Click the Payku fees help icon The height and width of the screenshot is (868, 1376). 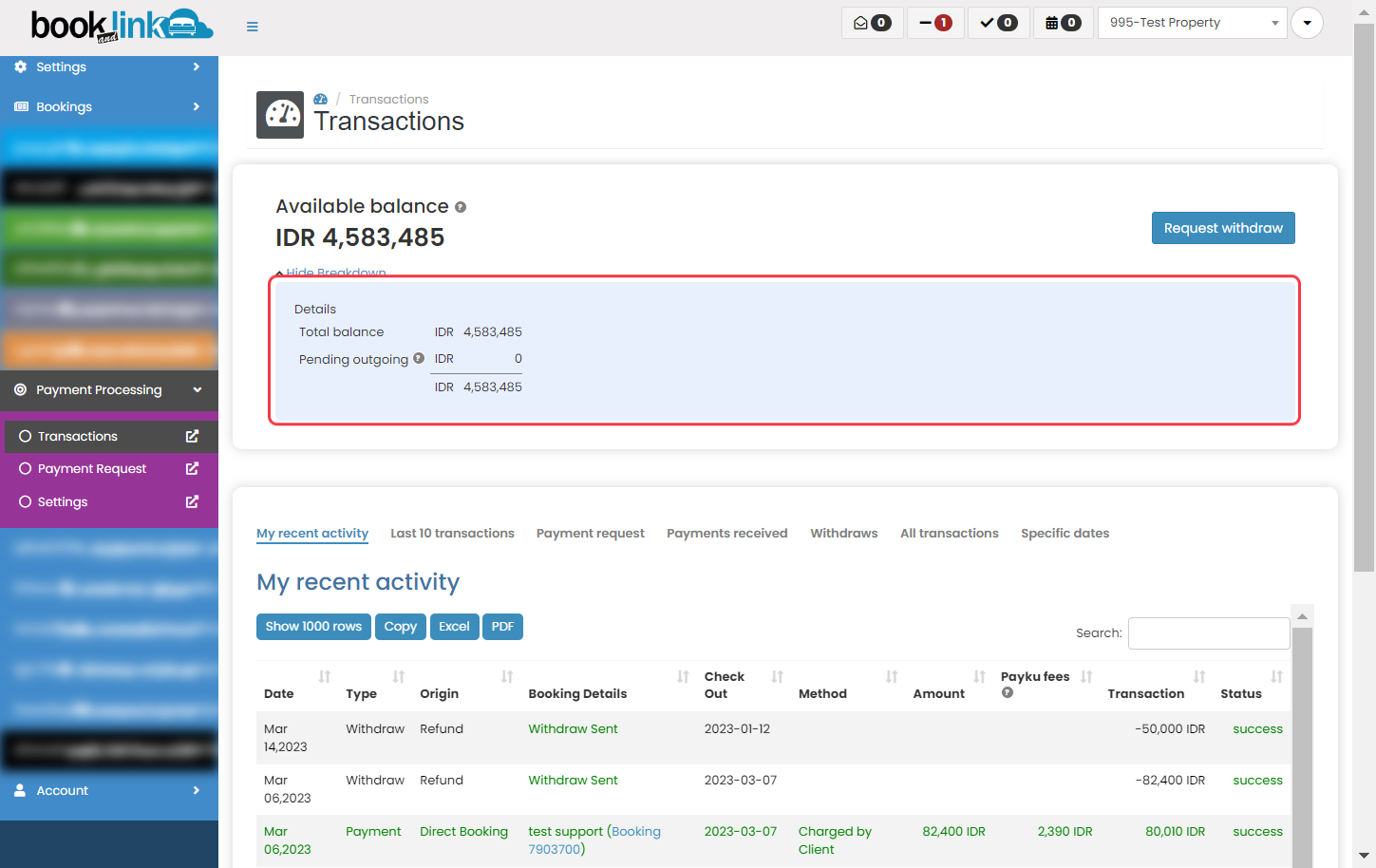[1008, 692]
